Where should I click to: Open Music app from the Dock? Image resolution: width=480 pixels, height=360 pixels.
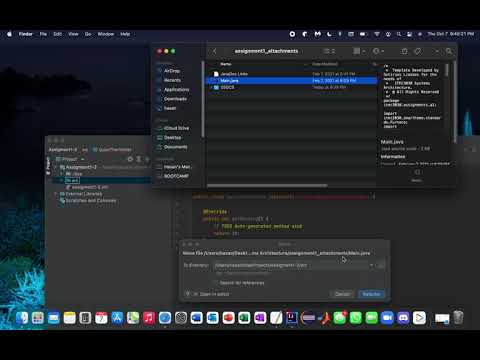tap(149, 318)
